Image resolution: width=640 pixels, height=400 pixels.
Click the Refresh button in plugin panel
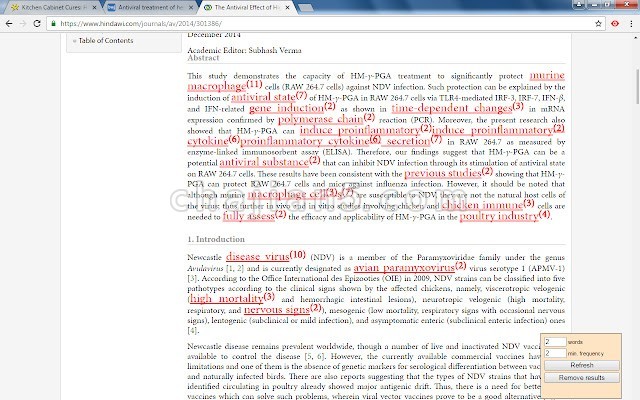pyautogui.click(x=582, y=365)
